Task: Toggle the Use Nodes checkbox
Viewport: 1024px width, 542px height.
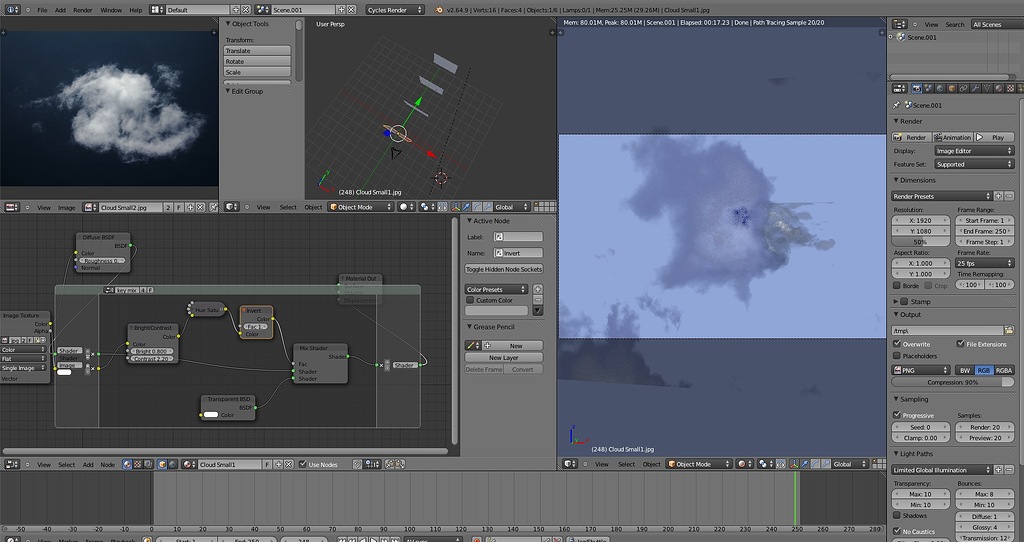Action: tap(302, 464)
